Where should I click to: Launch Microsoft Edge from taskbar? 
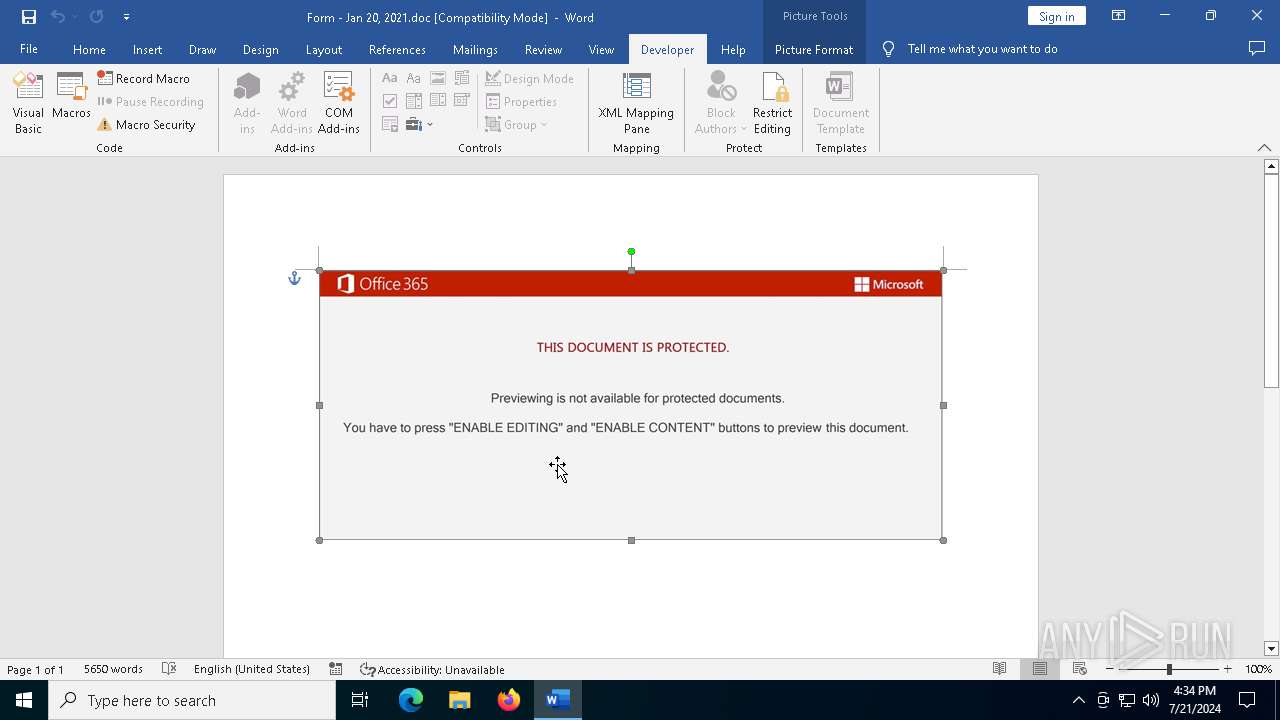pos(411,700)
